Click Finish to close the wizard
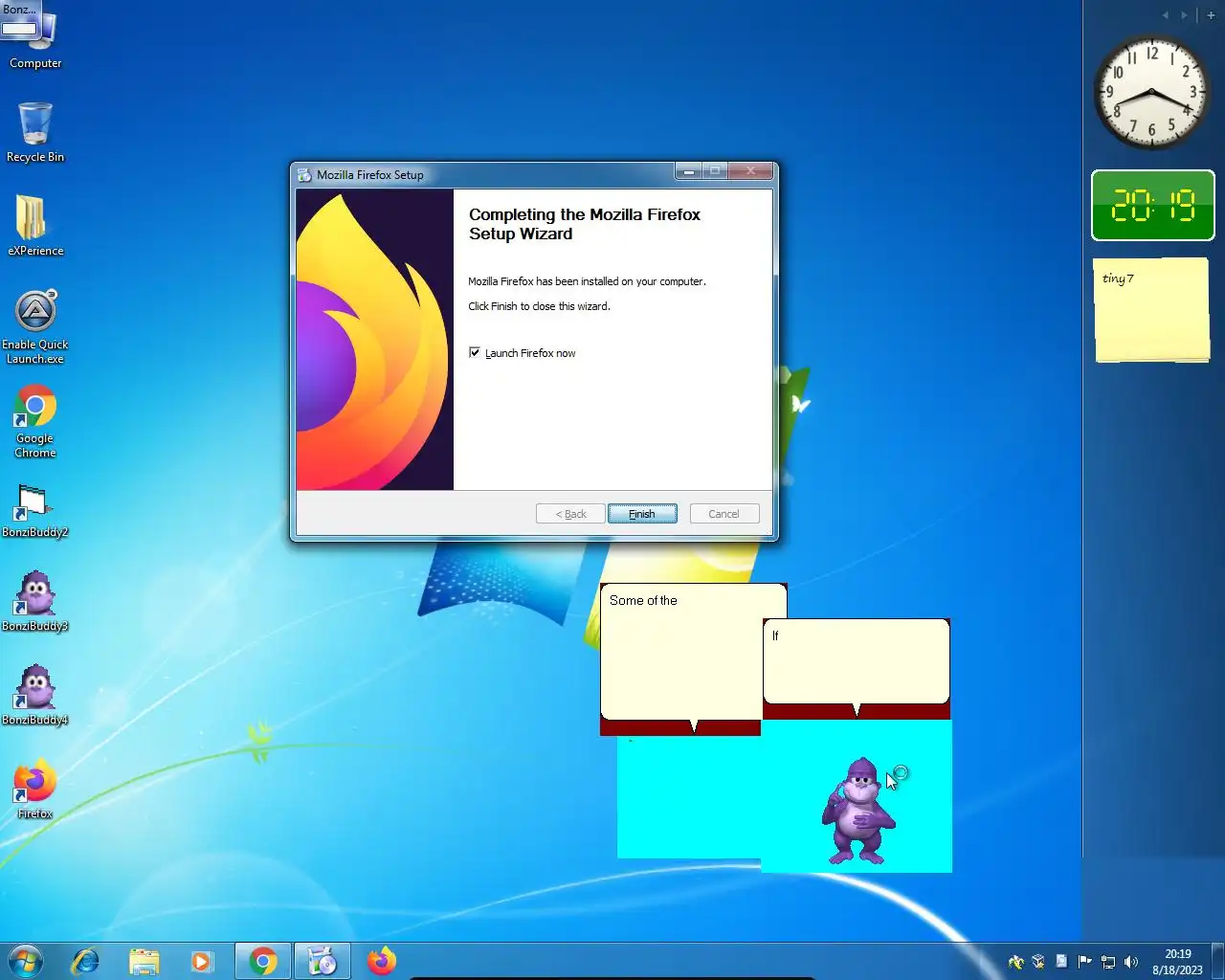 [x=642, y=514]
